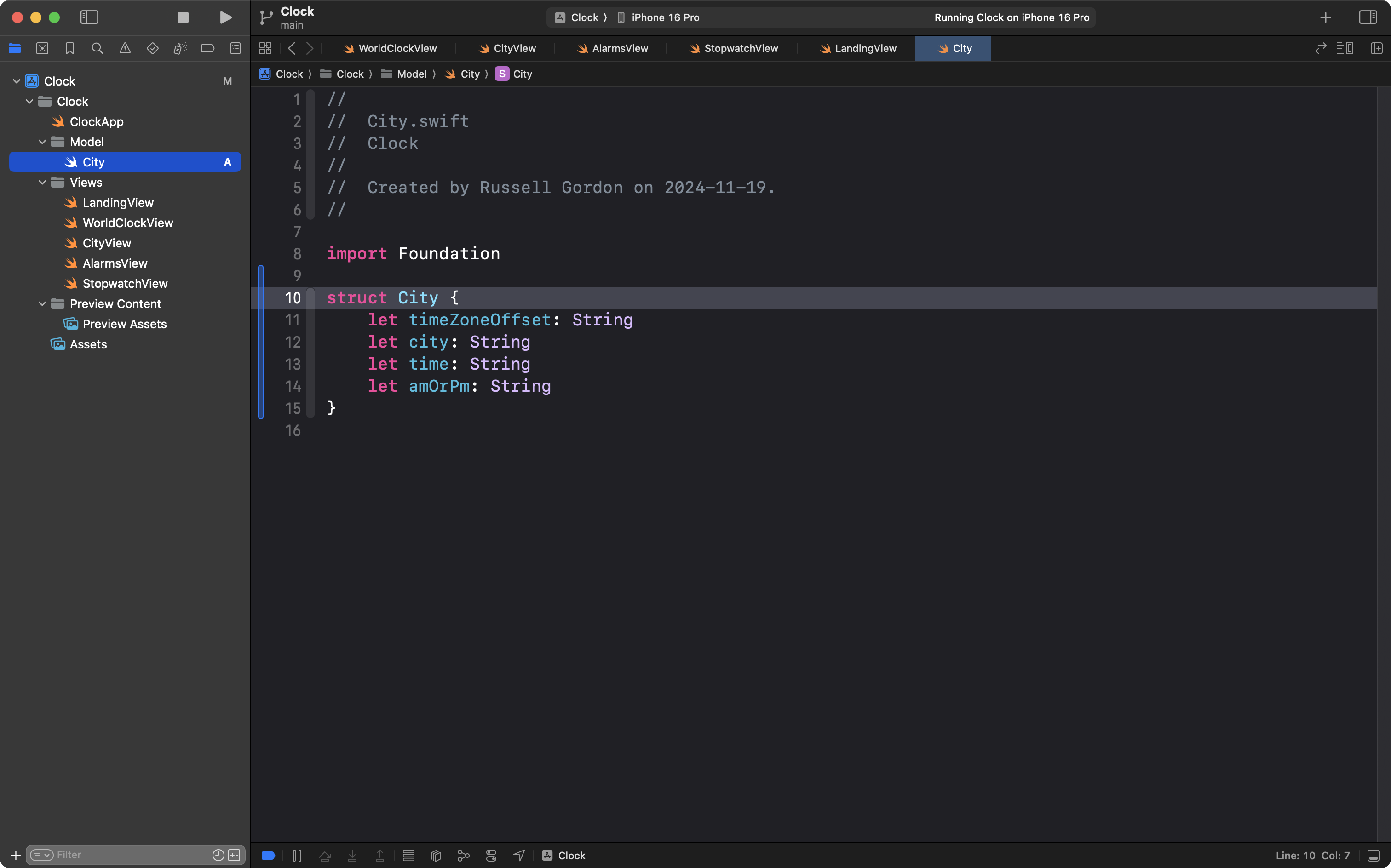This screenshot has height=868, width=1391.
Task: Open the Find navigator magnifier icon
Action: (97, 49)
